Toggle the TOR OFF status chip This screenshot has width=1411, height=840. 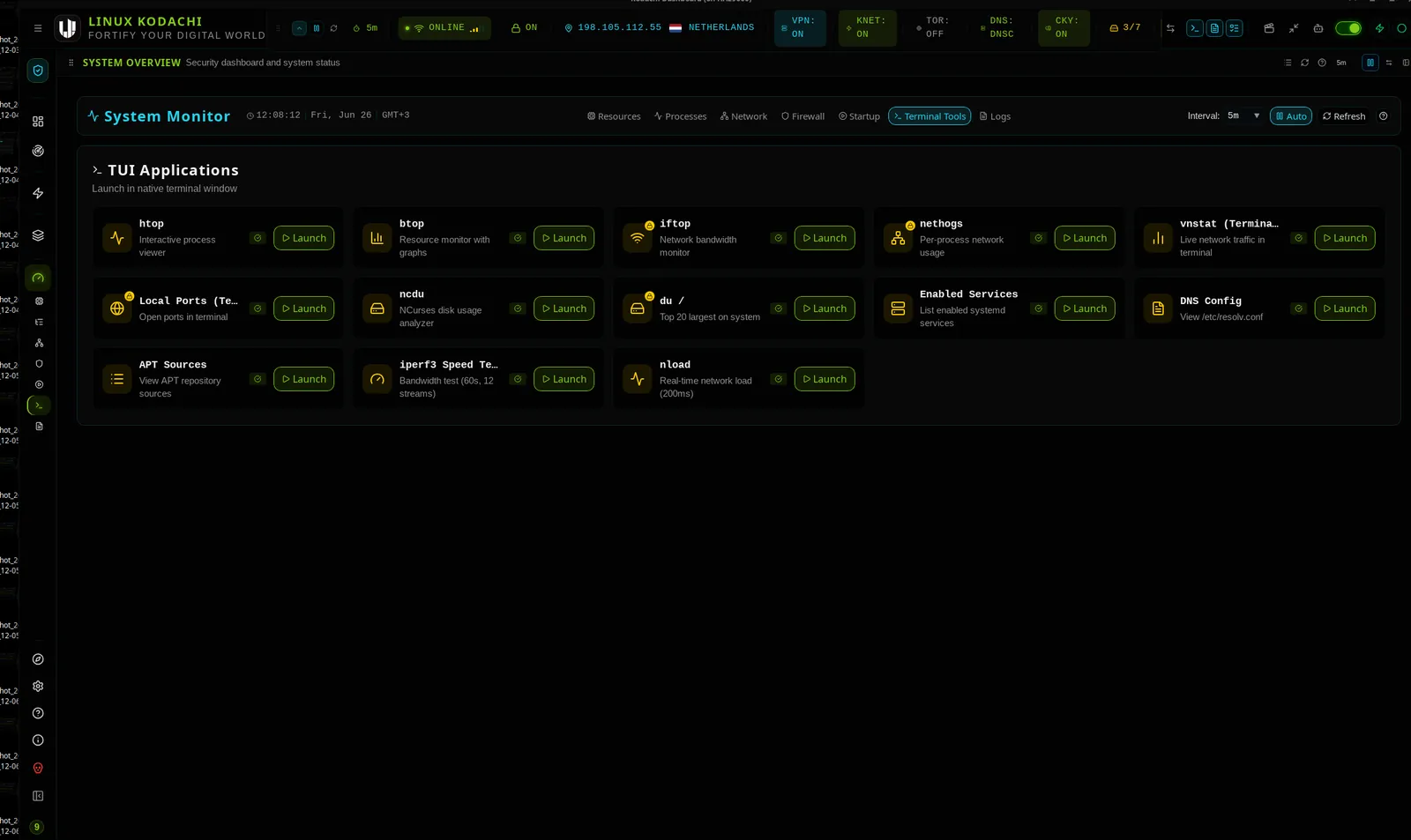pyautogui.click(x=932, y=28)
